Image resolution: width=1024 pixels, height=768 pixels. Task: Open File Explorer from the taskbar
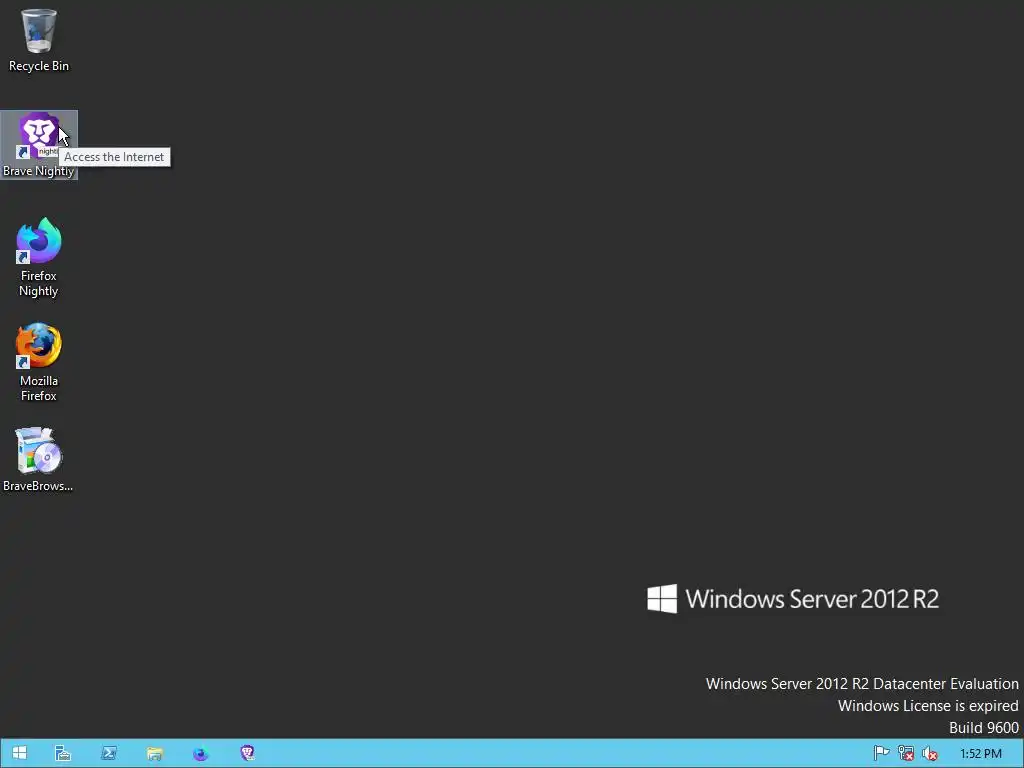click(155, 753)
